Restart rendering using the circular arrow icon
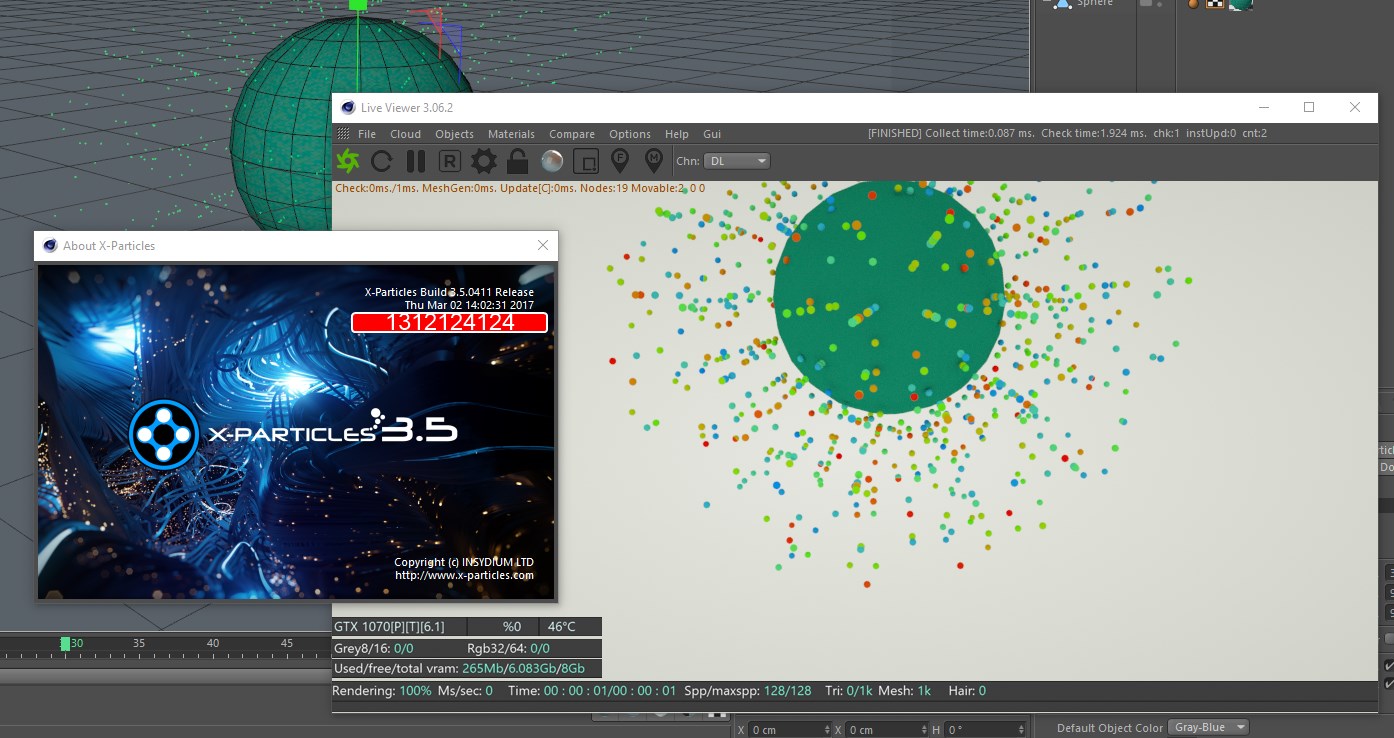This screenshot has width=1394, height=738. coord(381,160)
